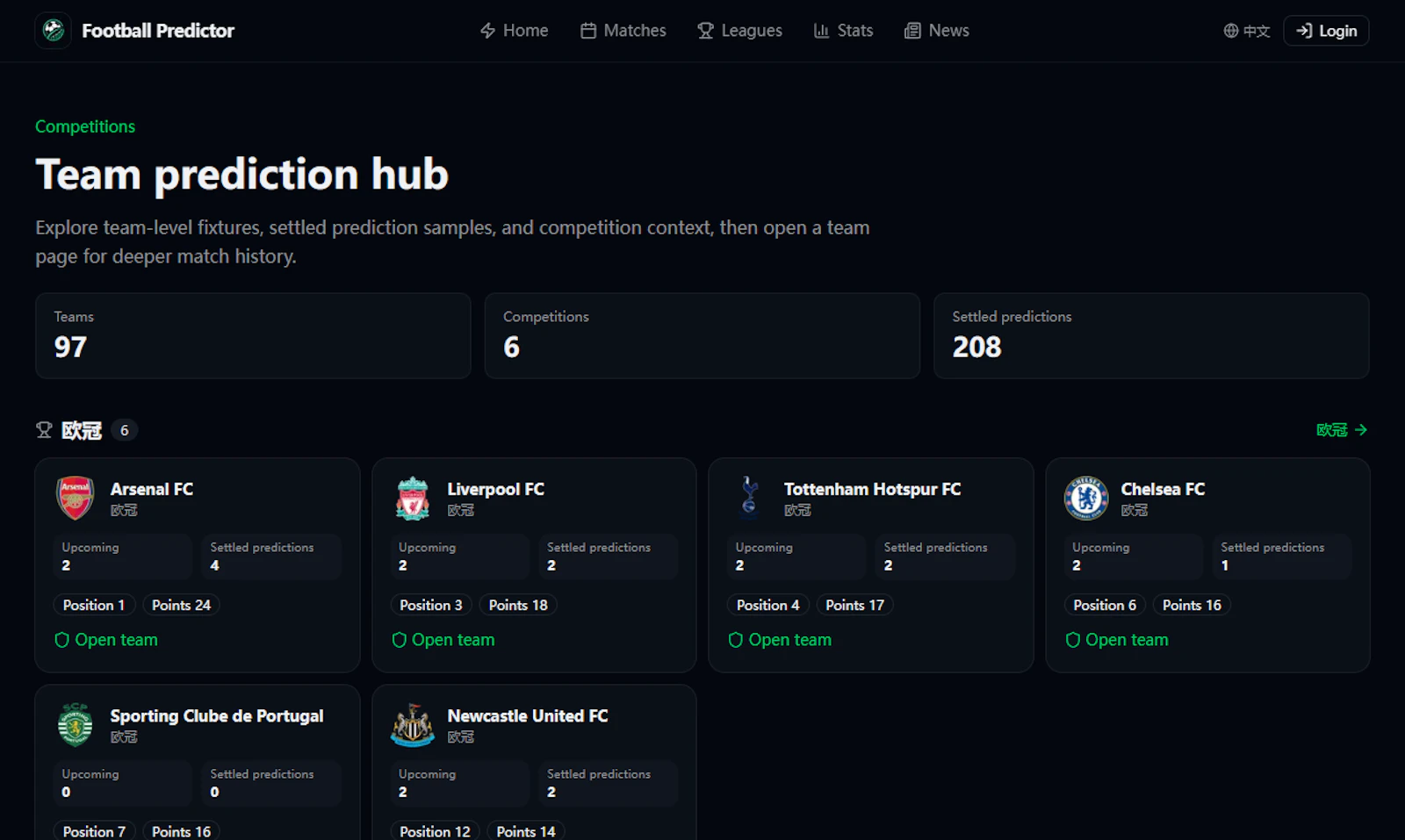Open the Matches nav item
Image resolution: width=1405 pixels, height=840 pixels.
click(x=623, y=31)
